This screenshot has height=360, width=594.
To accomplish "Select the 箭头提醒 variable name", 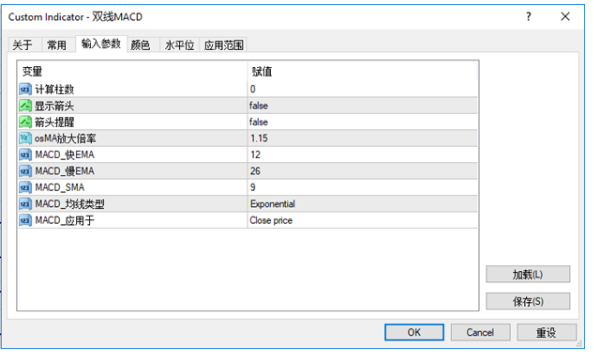I will (x=54, y=122).
